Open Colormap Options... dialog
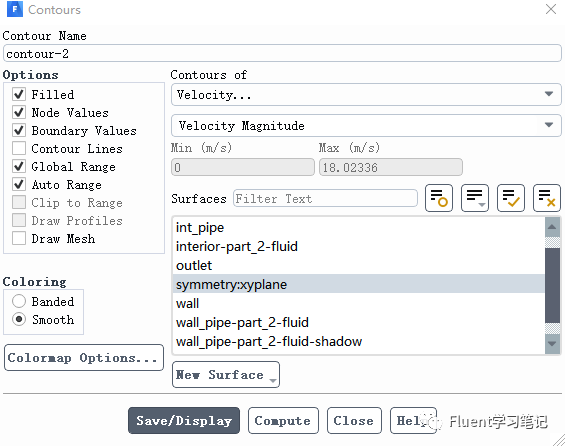This screenshot has height=446, width=565. tap(84, 357)
